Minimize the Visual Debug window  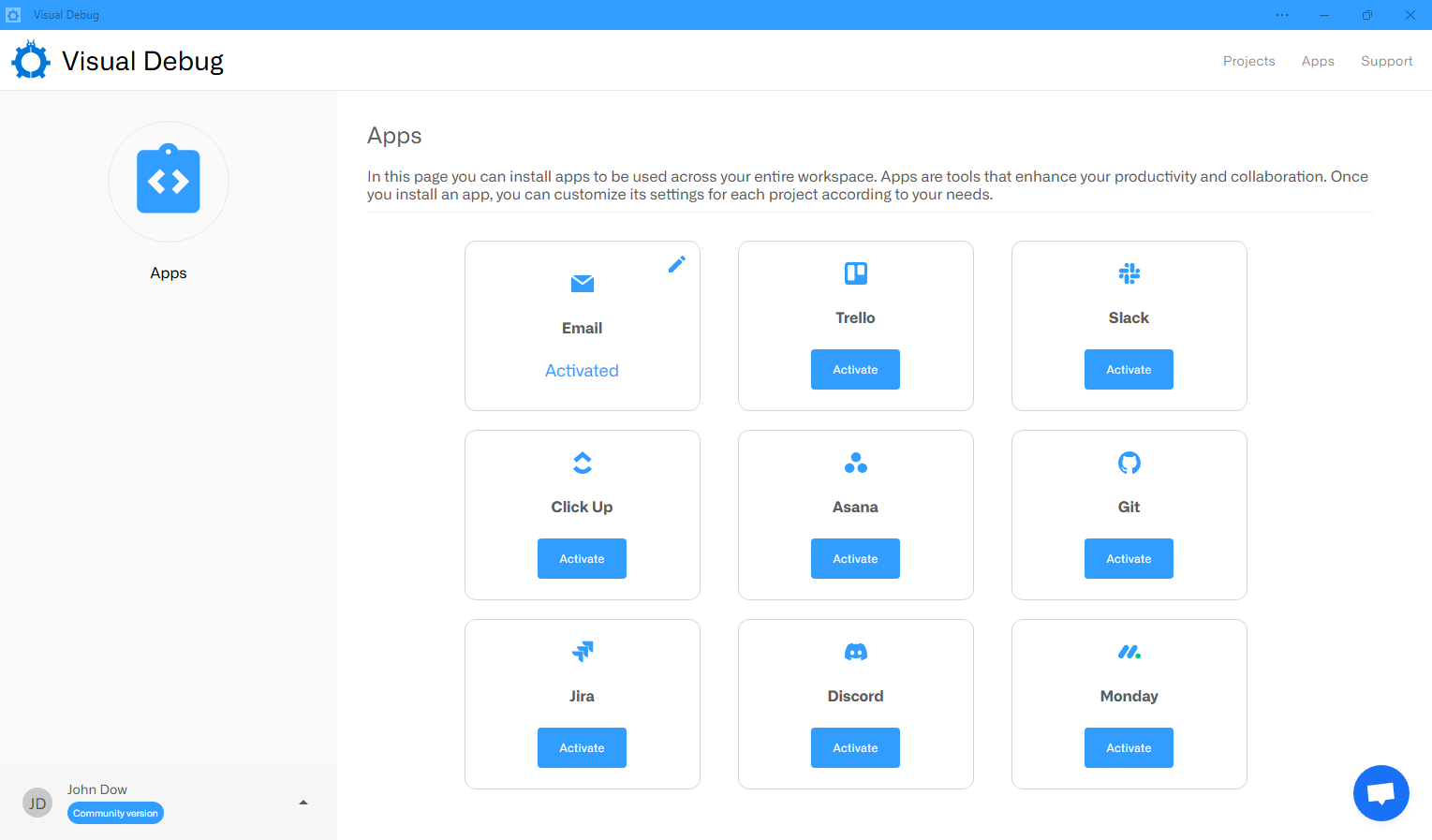pyautogui.click(x=1324, y=15)
